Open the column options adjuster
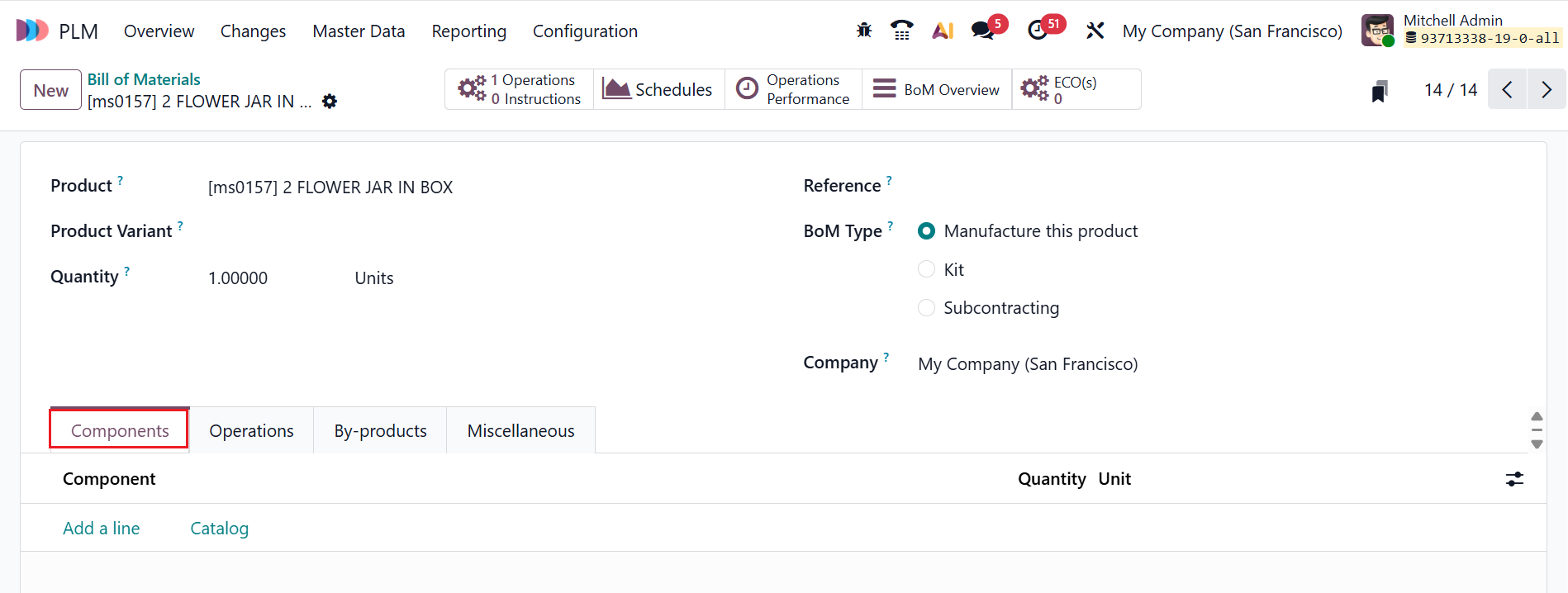This screenshot has width=1568, height=593. point(1514,479)
